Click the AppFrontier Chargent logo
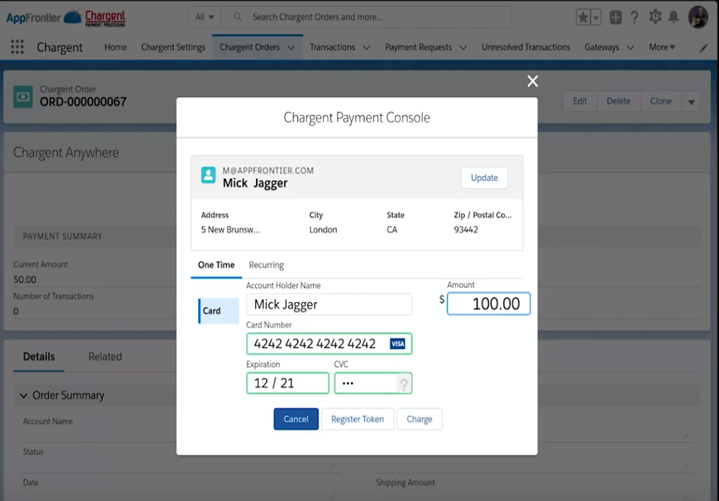Image resolution: width=719 pixels, height=501 pixels. (x=66, y=18)
